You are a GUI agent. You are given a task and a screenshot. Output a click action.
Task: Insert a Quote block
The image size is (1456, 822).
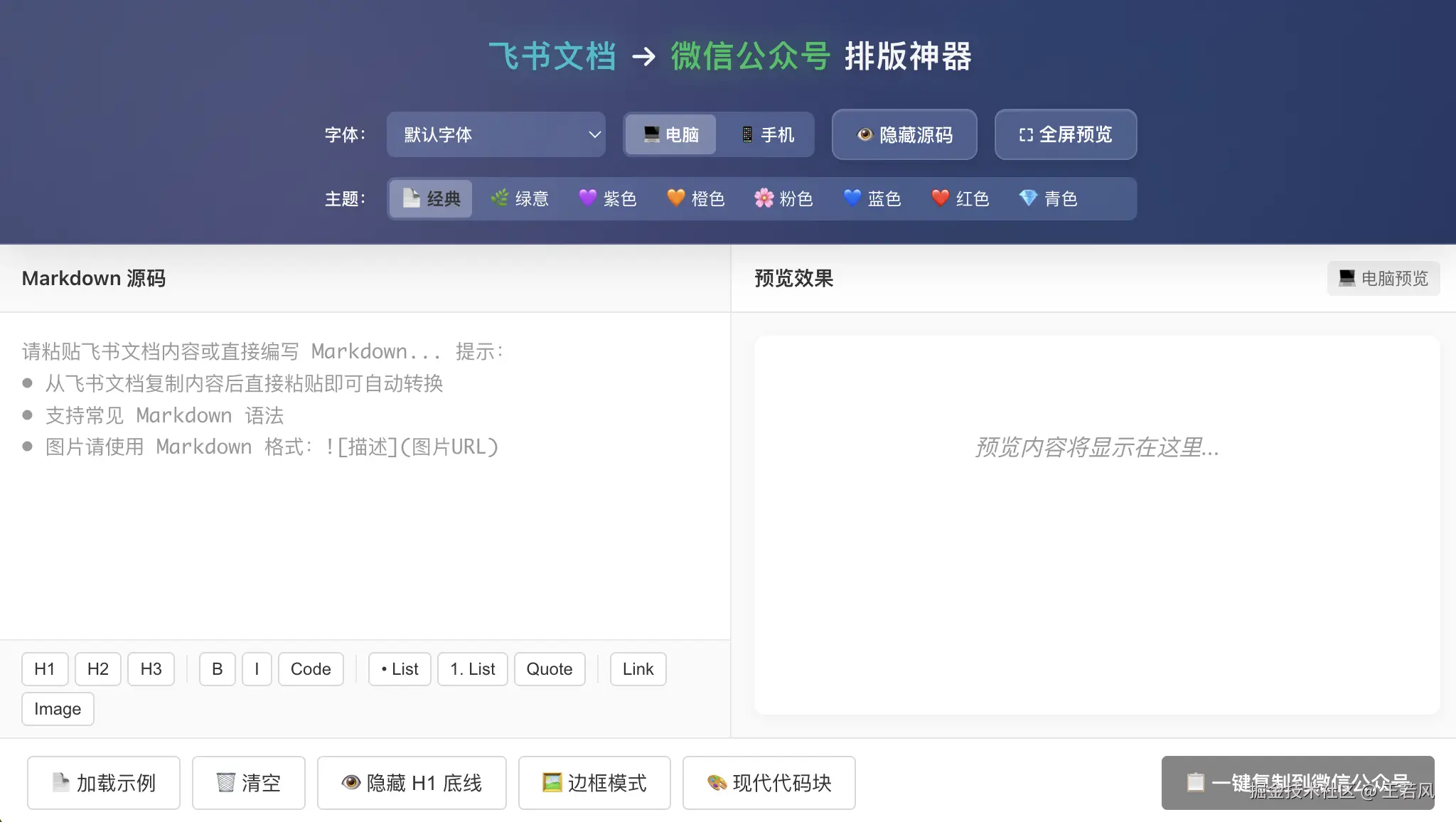[549, 669]
